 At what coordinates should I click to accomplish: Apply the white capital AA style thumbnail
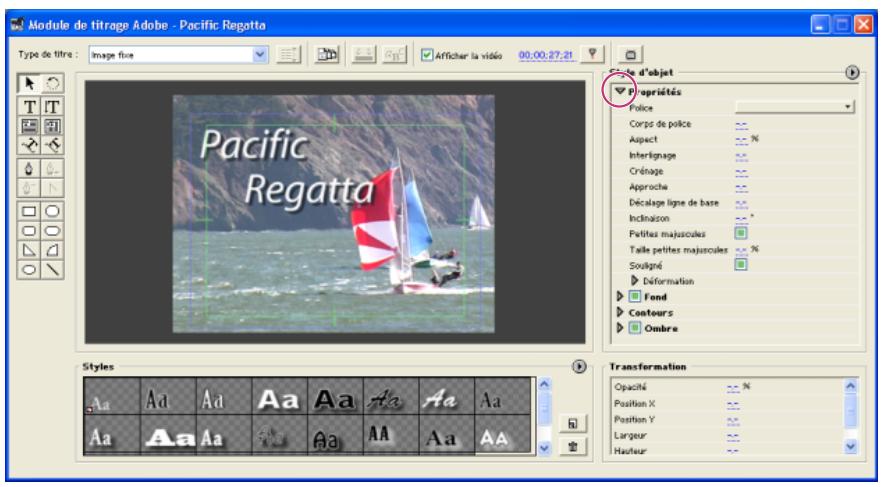click(502, 435)
